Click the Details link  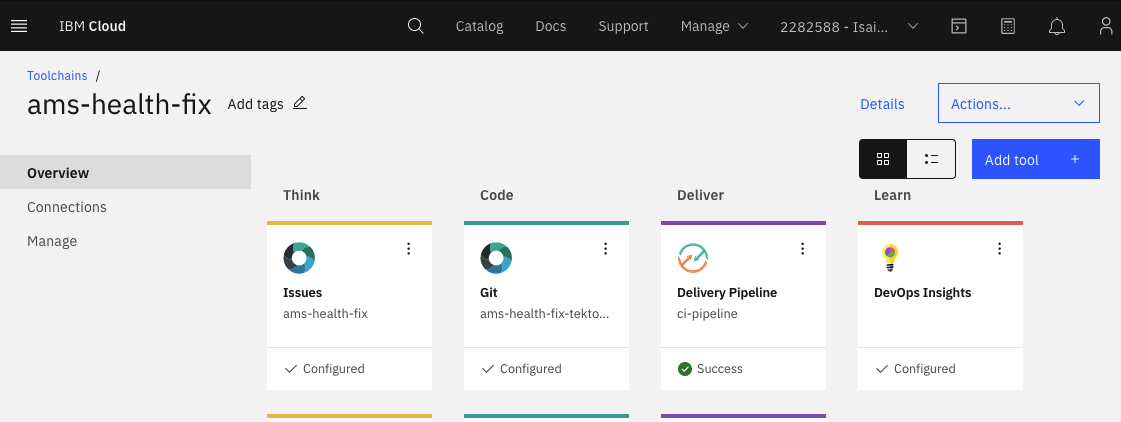pos(882,104)
